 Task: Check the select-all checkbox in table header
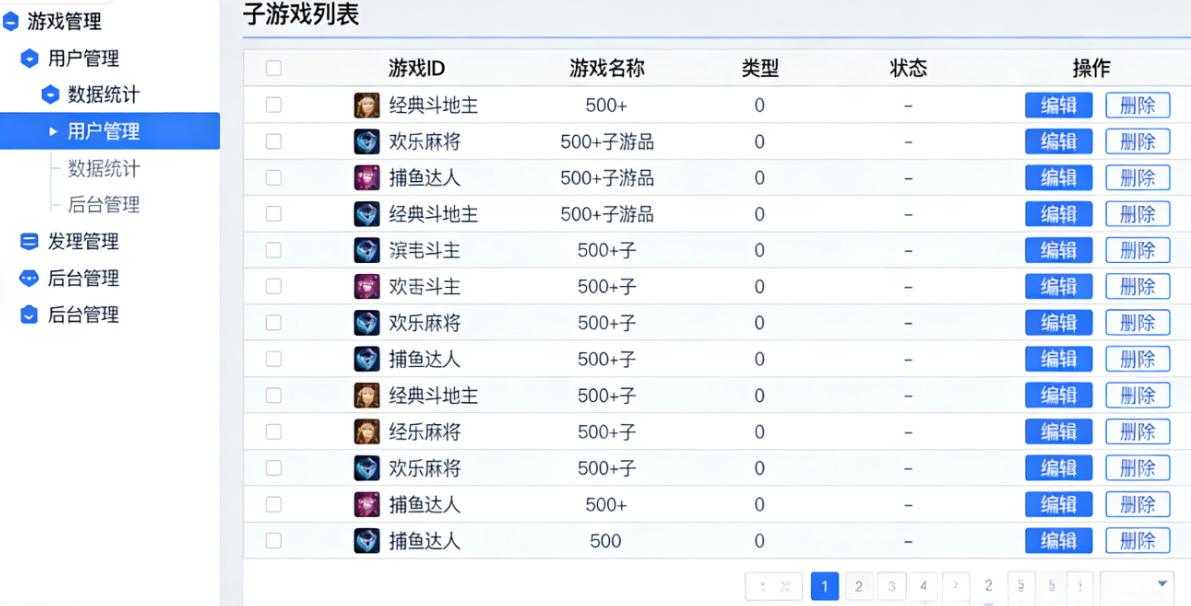275,67
